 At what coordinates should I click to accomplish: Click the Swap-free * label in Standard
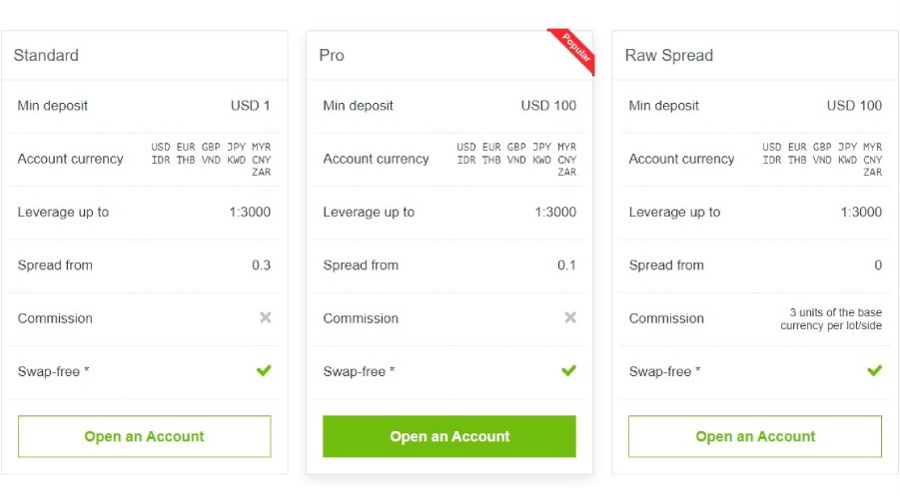pyautogui.click(x=54, y=372)
